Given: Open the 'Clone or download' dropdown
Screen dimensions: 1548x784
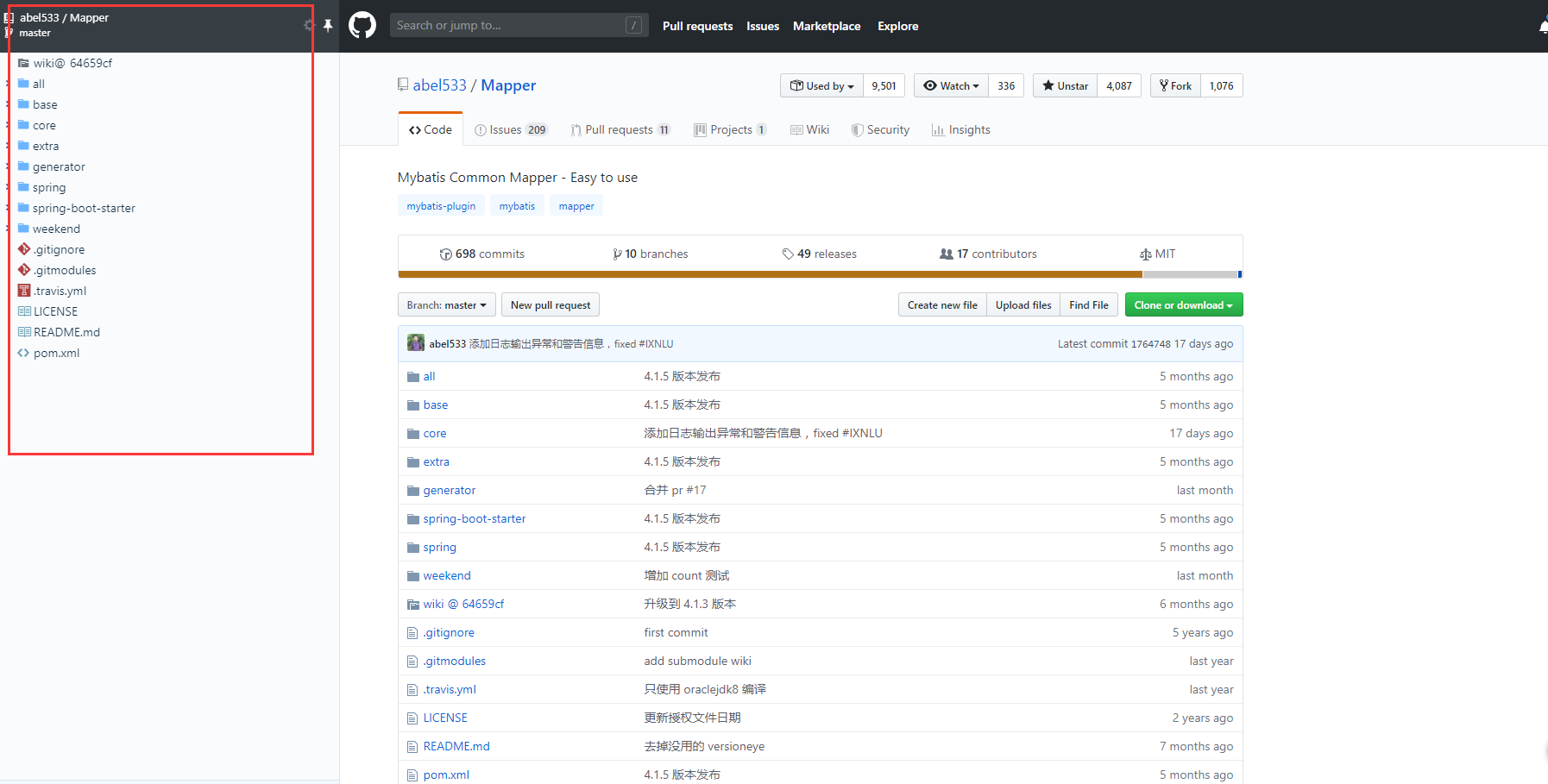Looking at the screenshot, I should point(1184,305).
